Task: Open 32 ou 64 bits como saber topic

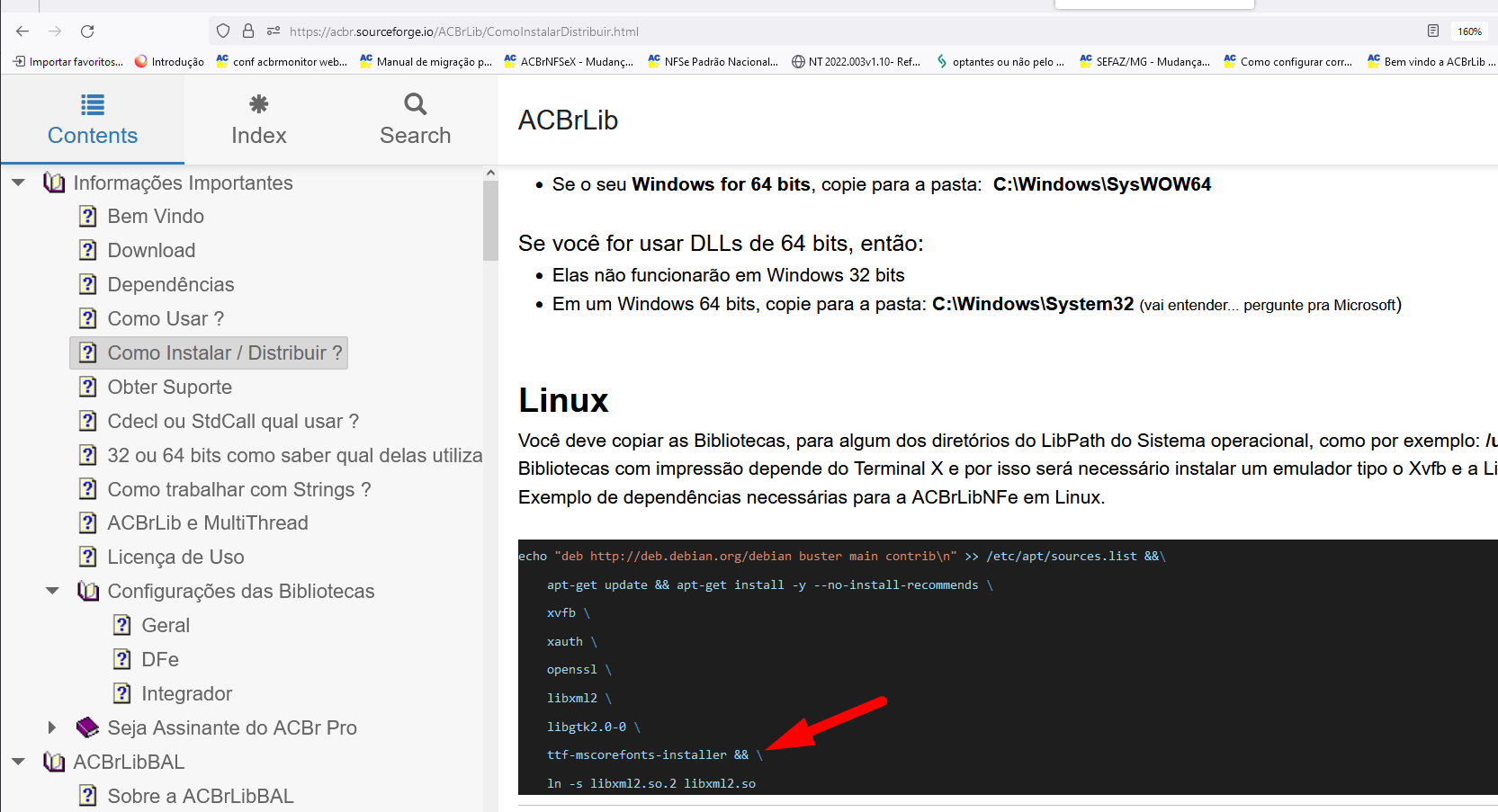Action: pyautogui.click(x=281, y=455)
